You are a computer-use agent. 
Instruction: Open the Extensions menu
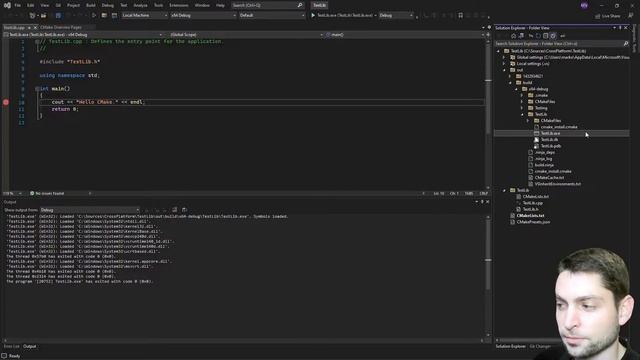pyautogui.click(x=179, y=5)
